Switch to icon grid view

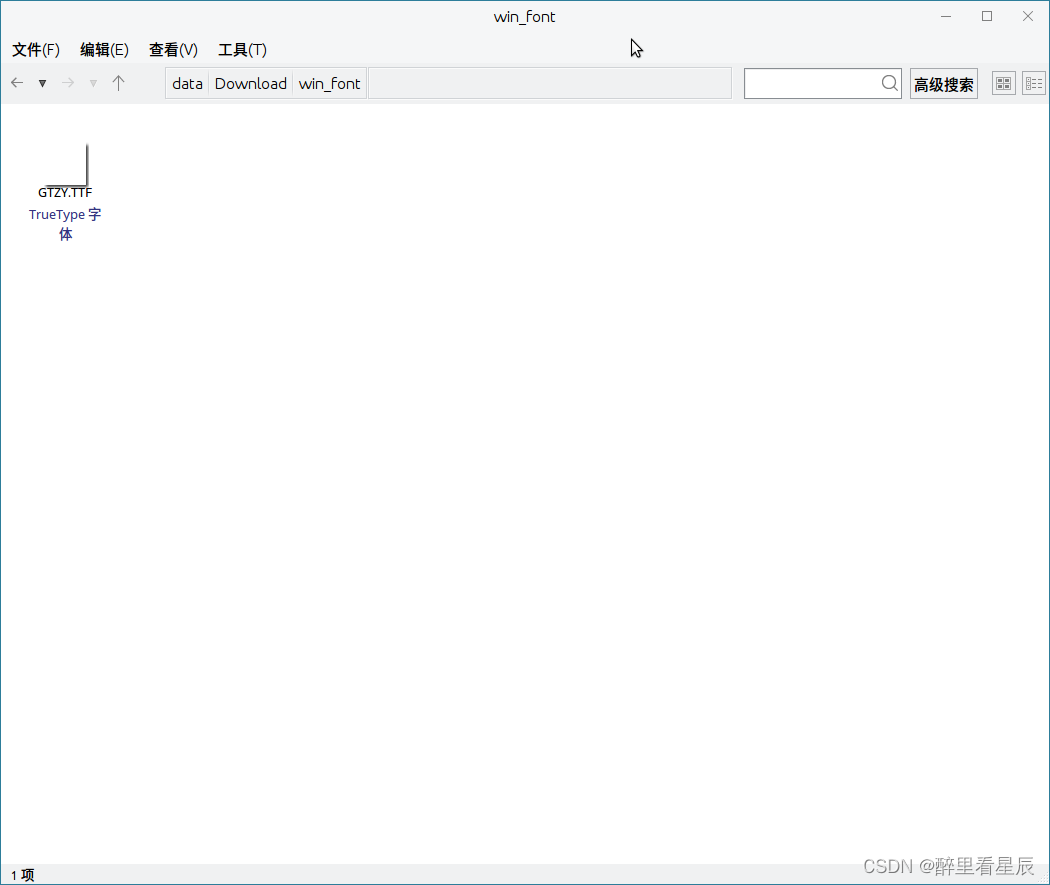(x=1004, y=84)
